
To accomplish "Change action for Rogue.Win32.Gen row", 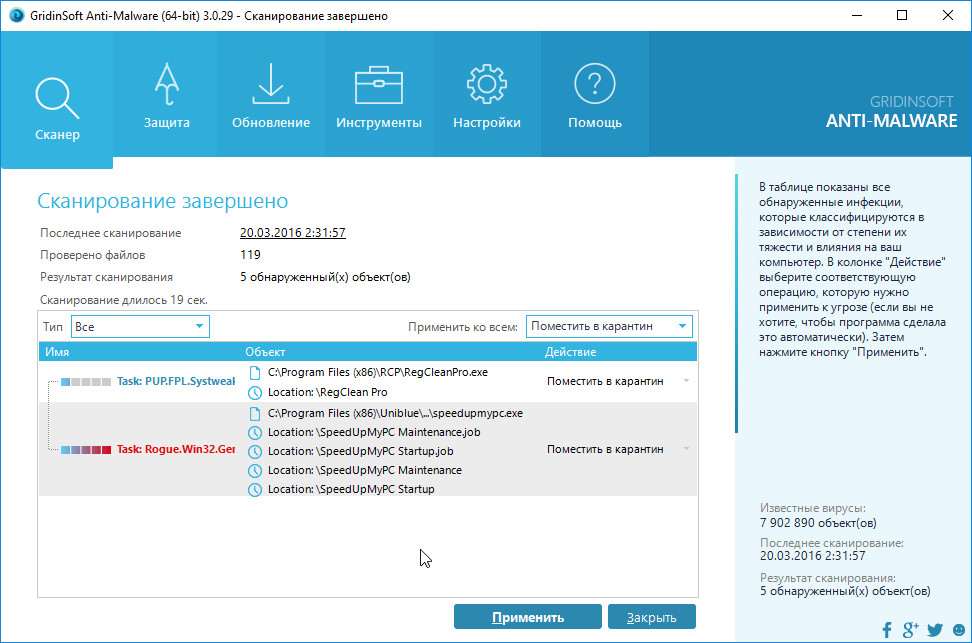I will click(617, 449).
